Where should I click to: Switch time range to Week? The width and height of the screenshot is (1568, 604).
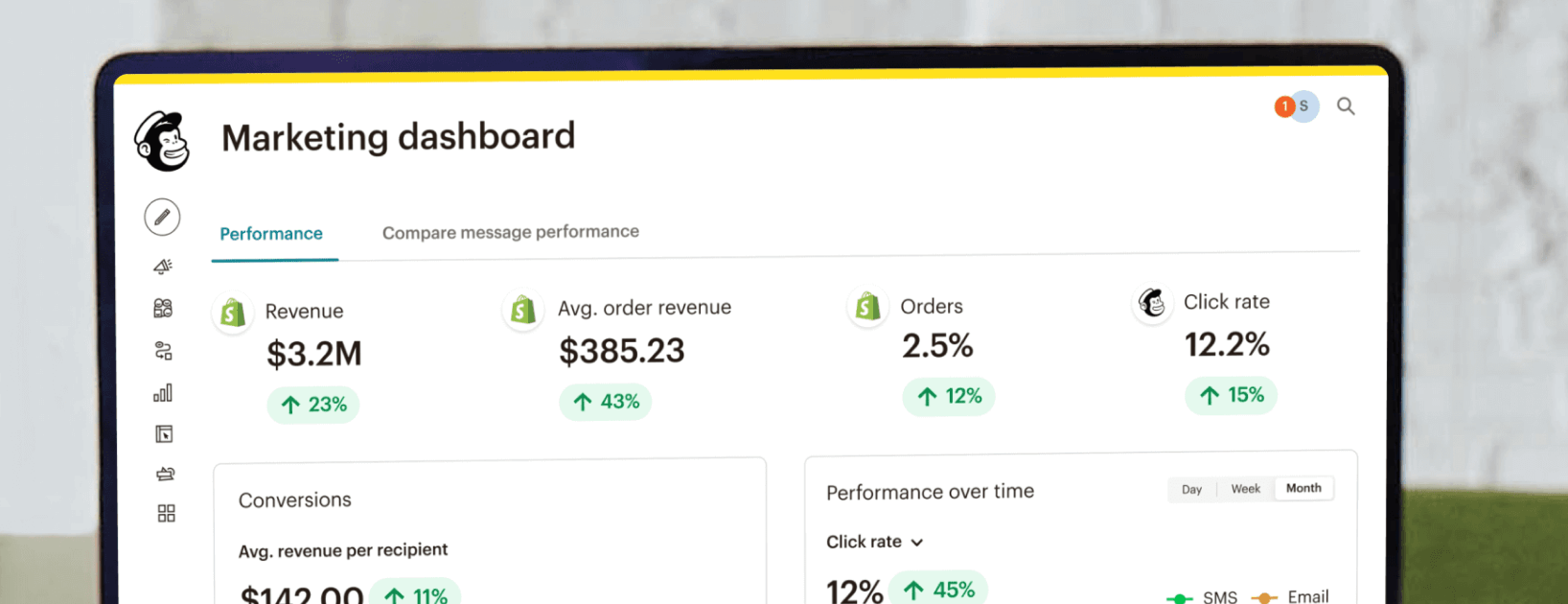(x=1245, y=489)
